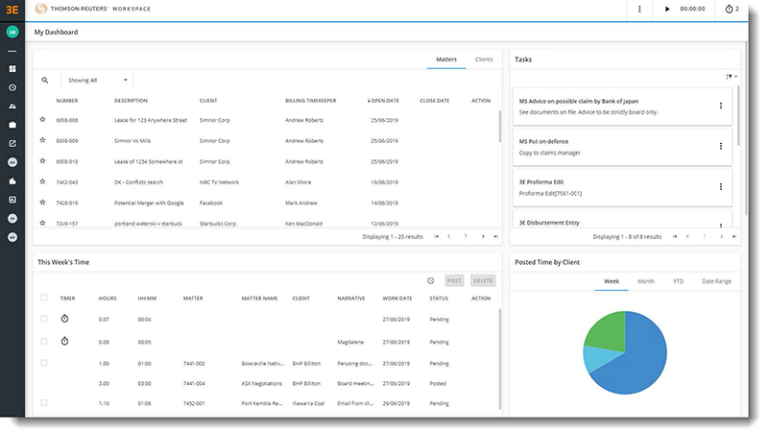The height and width of the screenshot is (432, 768).
Task: Select the checkbox for matter 7441-002 row
Action: [x=43, y=363]
